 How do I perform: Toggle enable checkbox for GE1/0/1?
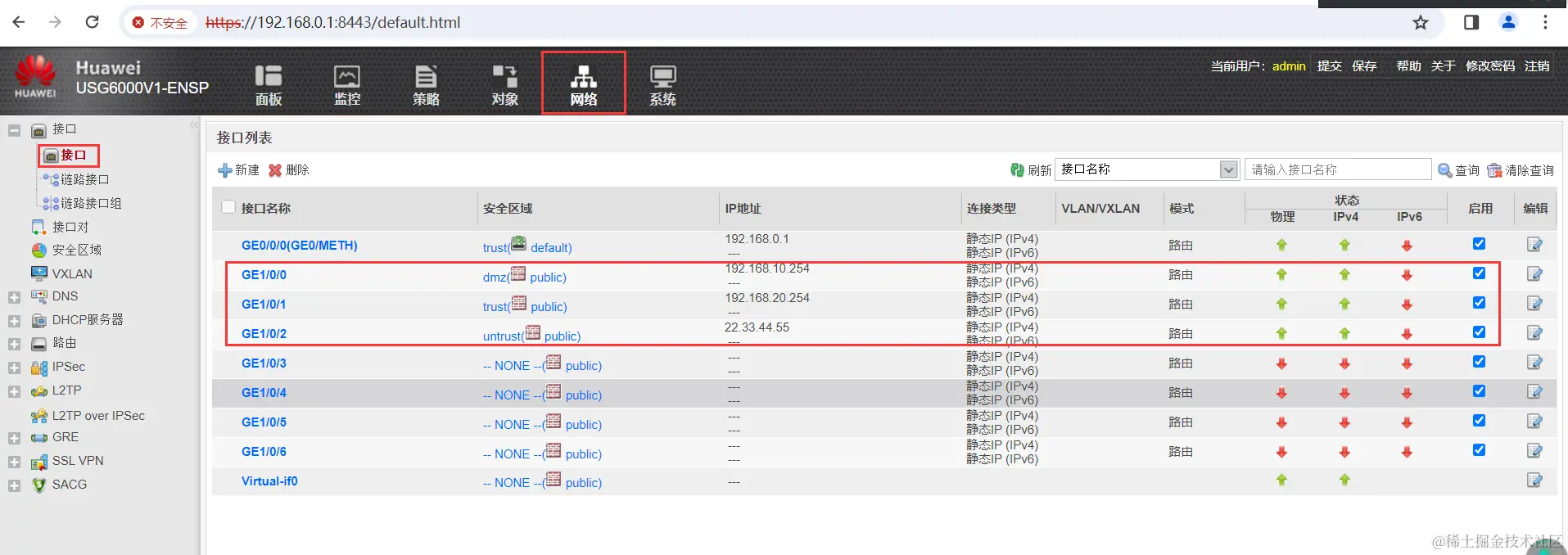point(1479,303)
